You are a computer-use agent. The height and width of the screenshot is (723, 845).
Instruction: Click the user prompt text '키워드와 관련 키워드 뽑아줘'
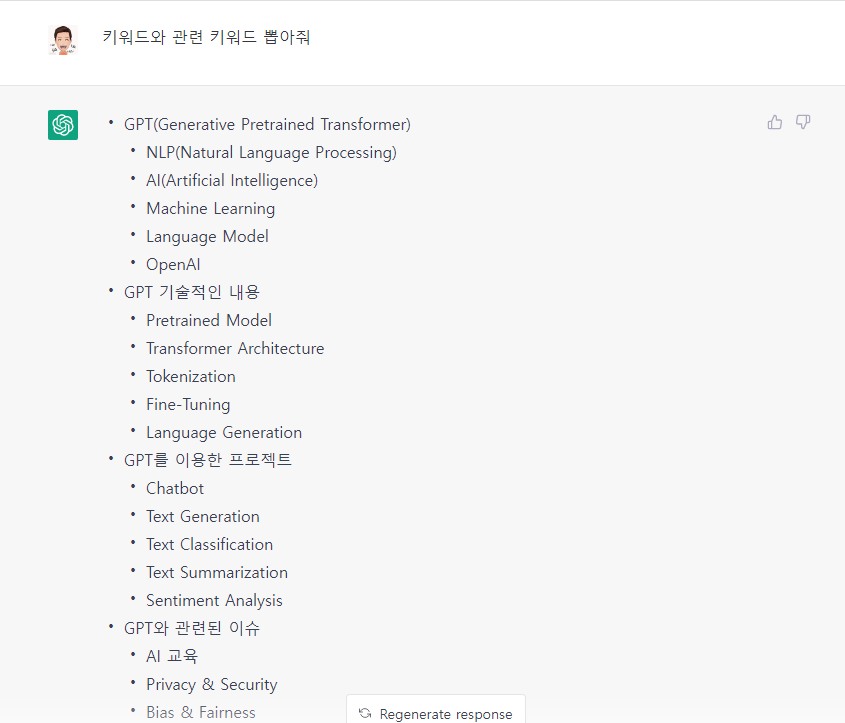coord(206,37)
